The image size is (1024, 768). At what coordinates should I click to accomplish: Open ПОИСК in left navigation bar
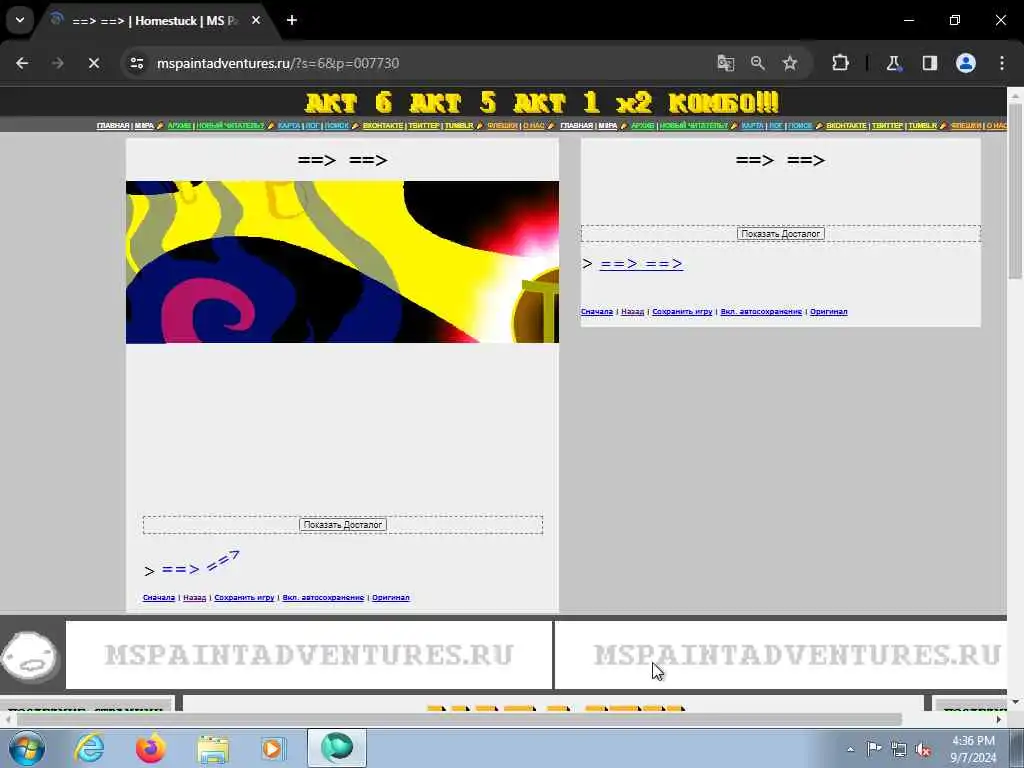click(x=337, y=125)
